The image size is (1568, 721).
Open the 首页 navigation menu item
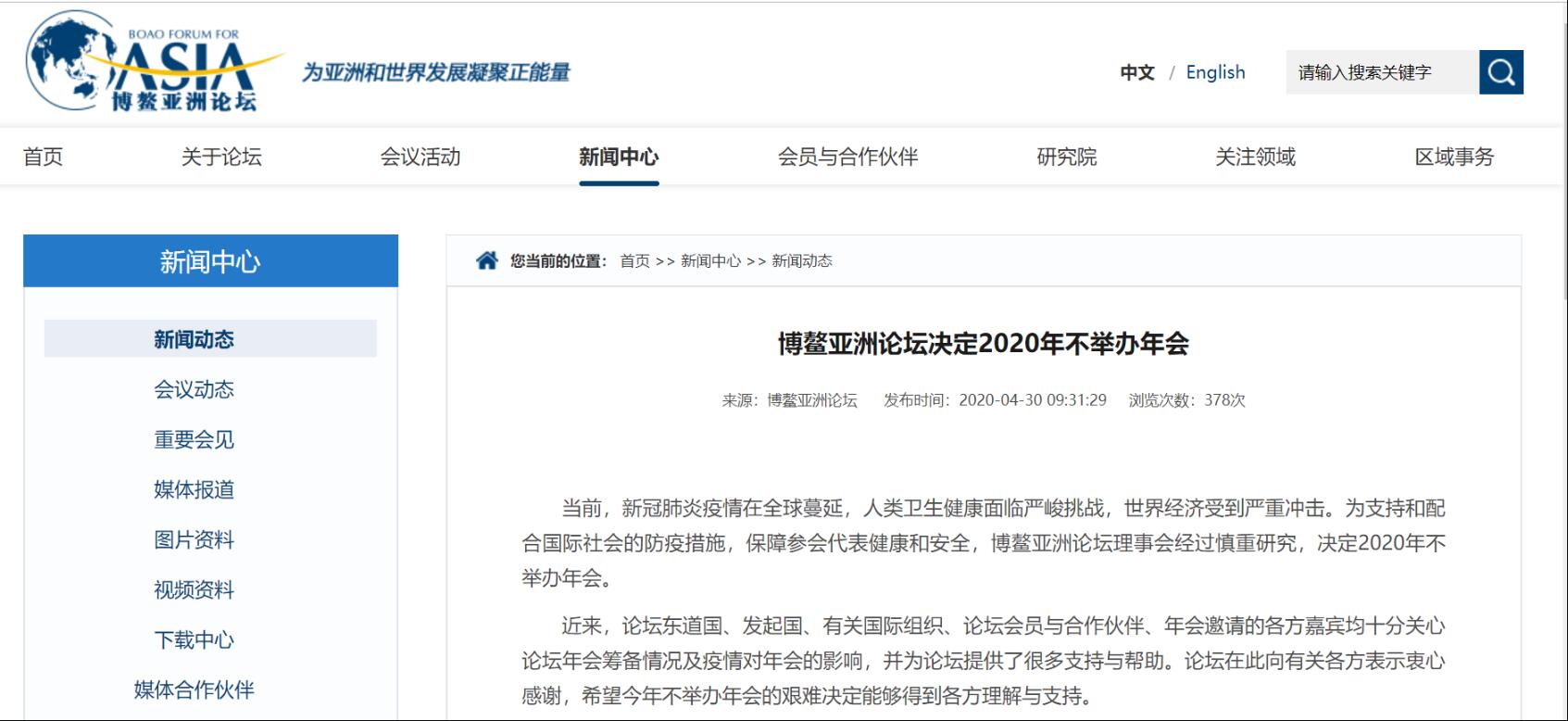[x=43, y=157]
